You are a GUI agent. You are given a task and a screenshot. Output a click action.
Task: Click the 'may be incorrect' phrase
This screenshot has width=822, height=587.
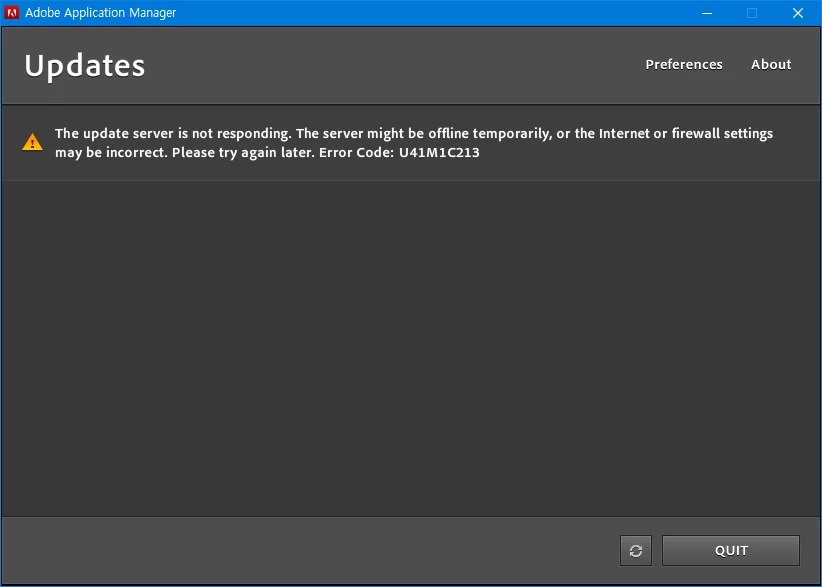(112, 153)
